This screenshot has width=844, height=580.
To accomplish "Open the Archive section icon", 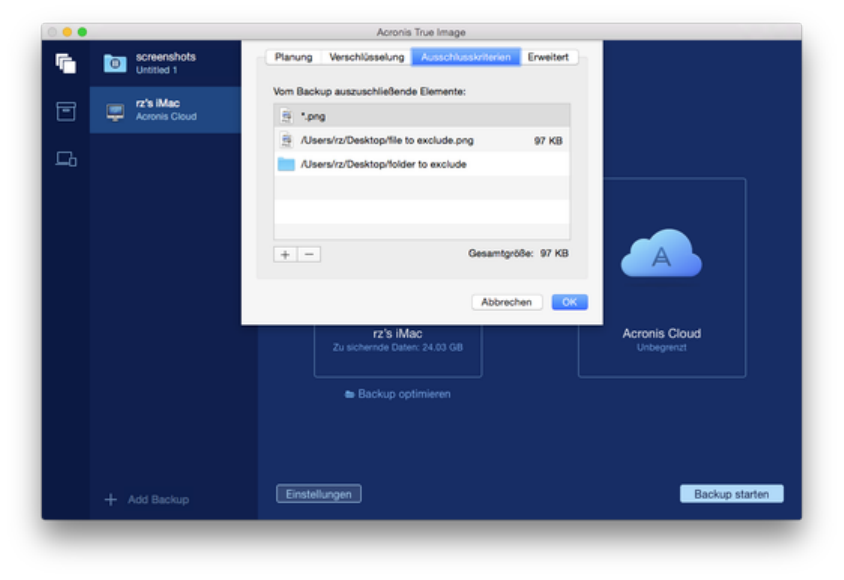I will (66, 112).
